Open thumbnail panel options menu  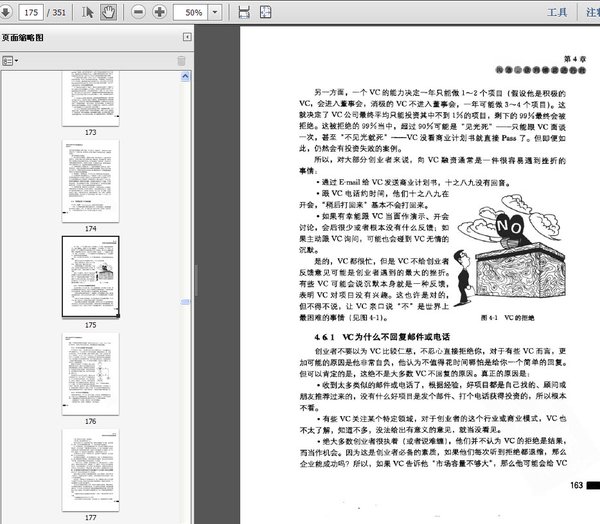[x=10, y=61]
